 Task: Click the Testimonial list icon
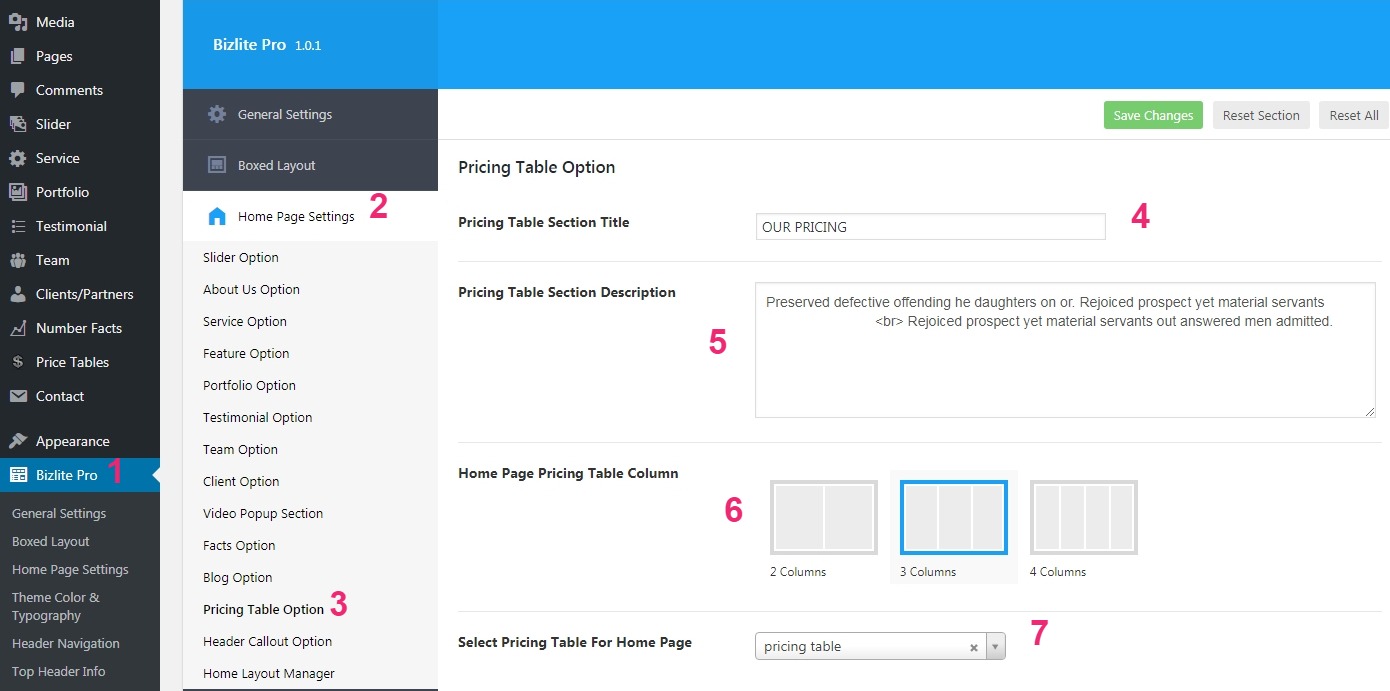18,226
